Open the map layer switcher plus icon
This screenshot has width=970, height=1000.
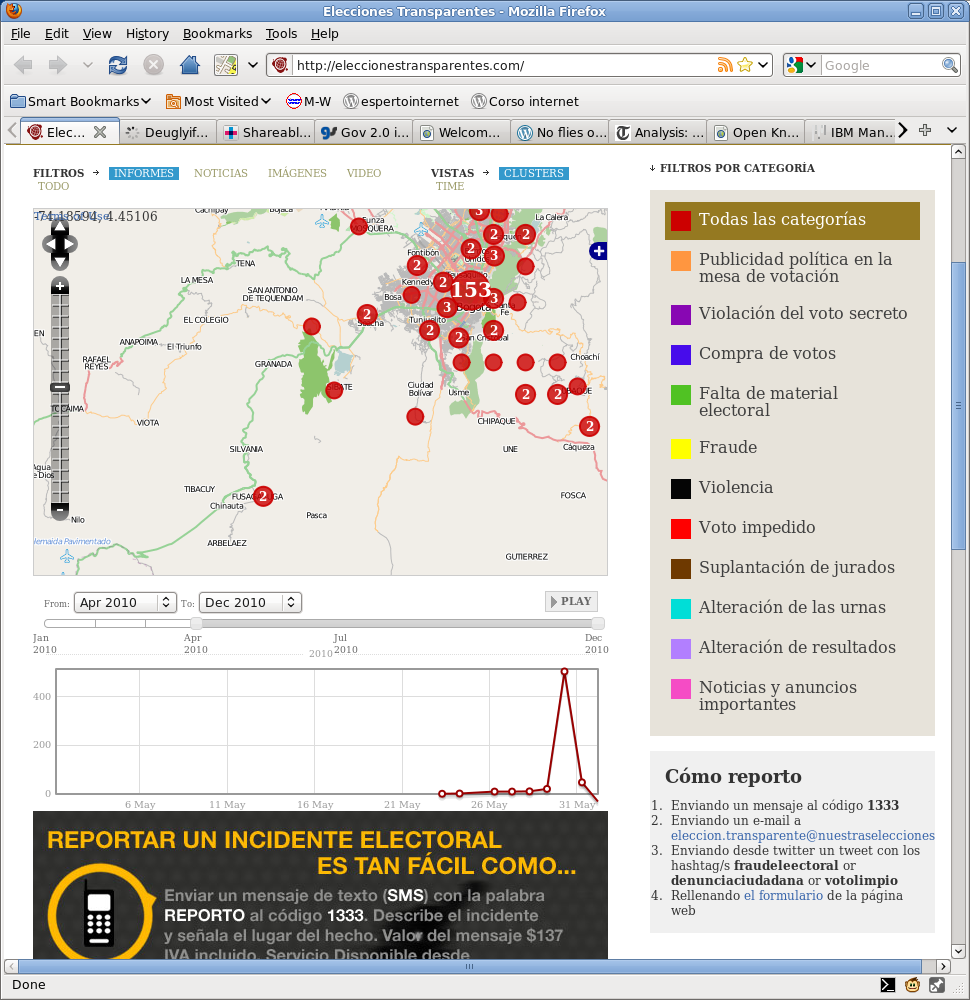[598, 251]
